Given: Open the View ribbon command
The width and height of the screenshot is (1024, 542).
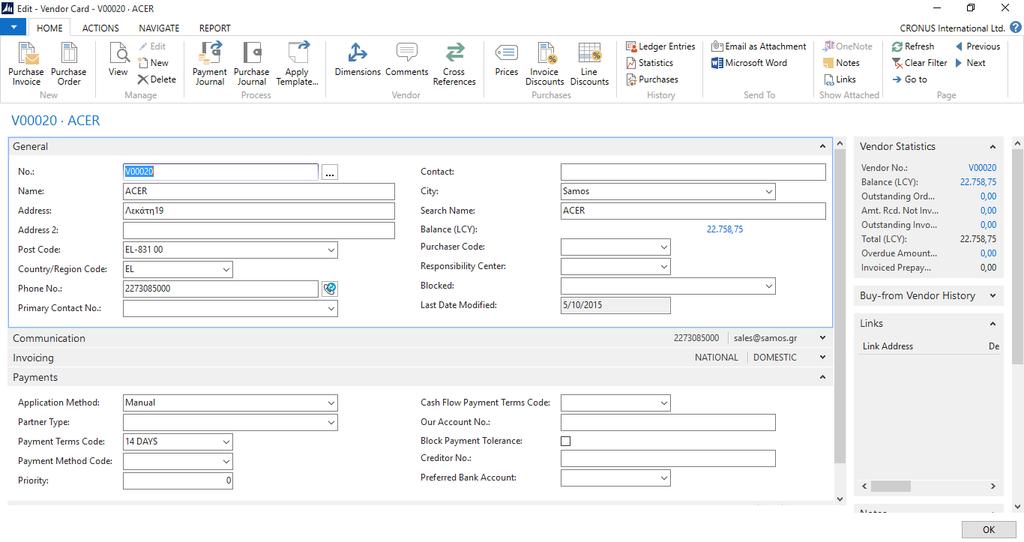Looking at the screenshot, I should pyautogui.click(x=118, y=60).
